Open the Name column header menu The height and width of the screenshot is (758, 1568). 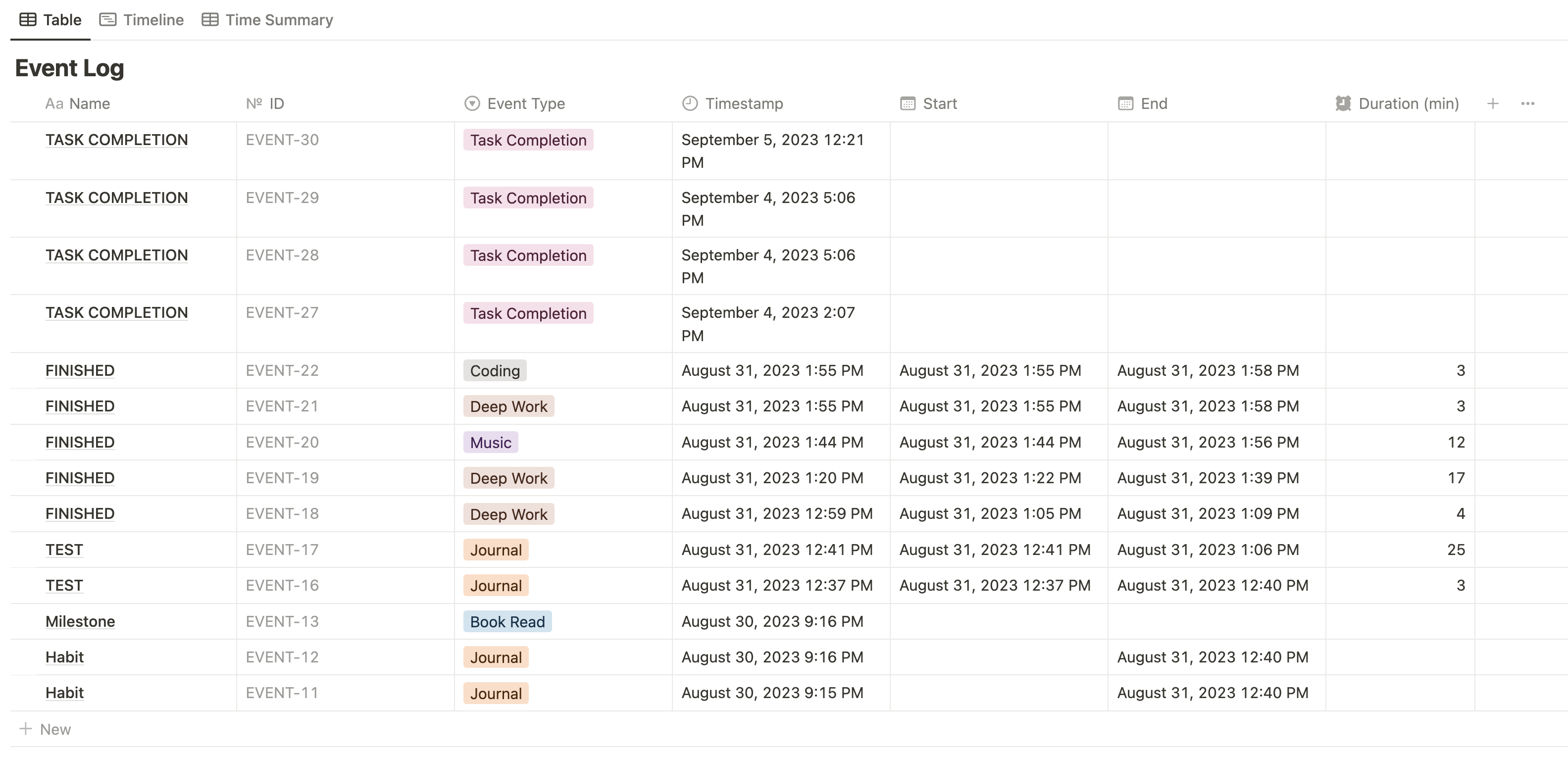click(x=124, y=103)
